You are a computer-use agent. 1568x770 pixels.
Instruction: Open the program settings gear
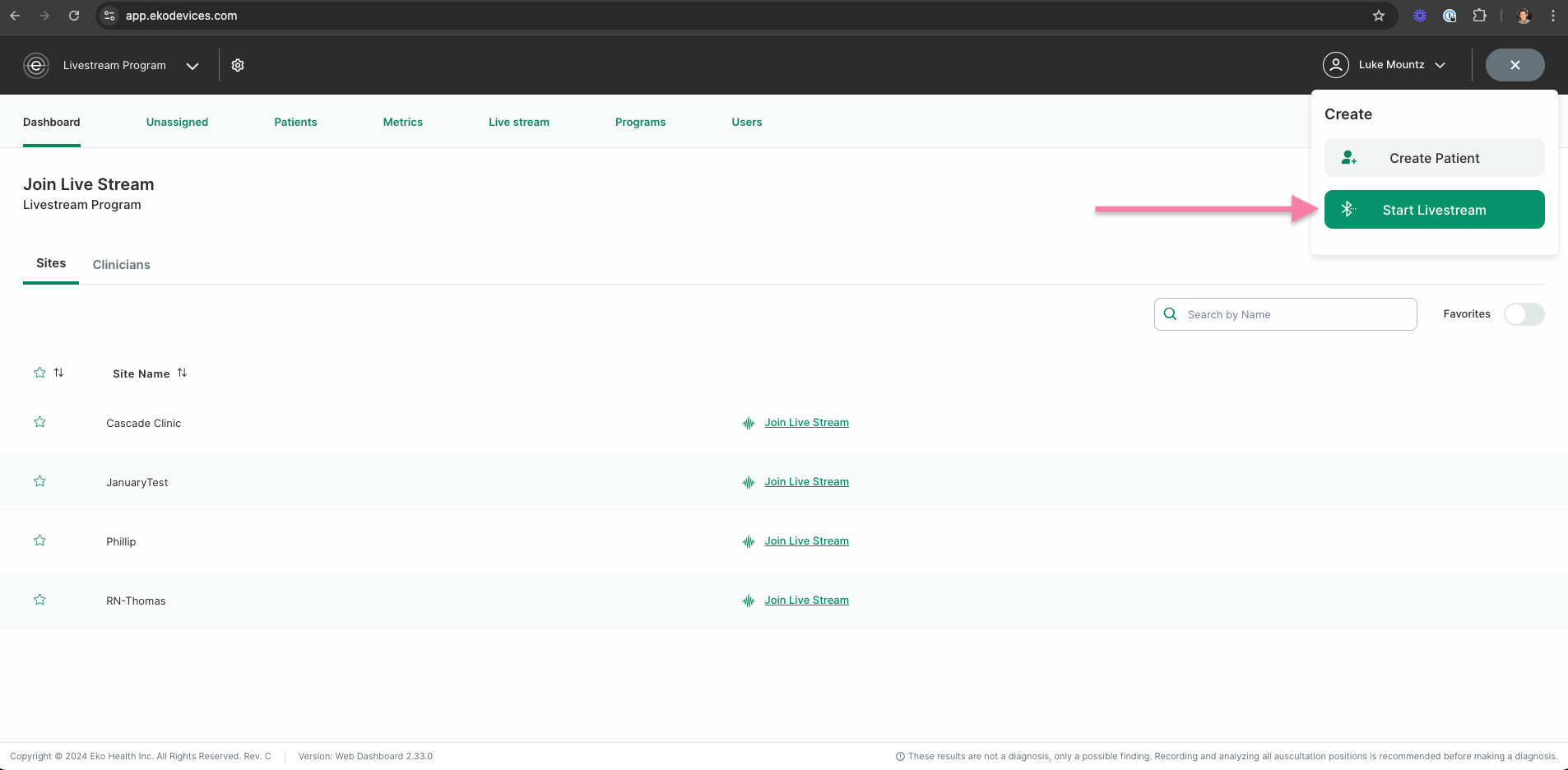(238, 65)
